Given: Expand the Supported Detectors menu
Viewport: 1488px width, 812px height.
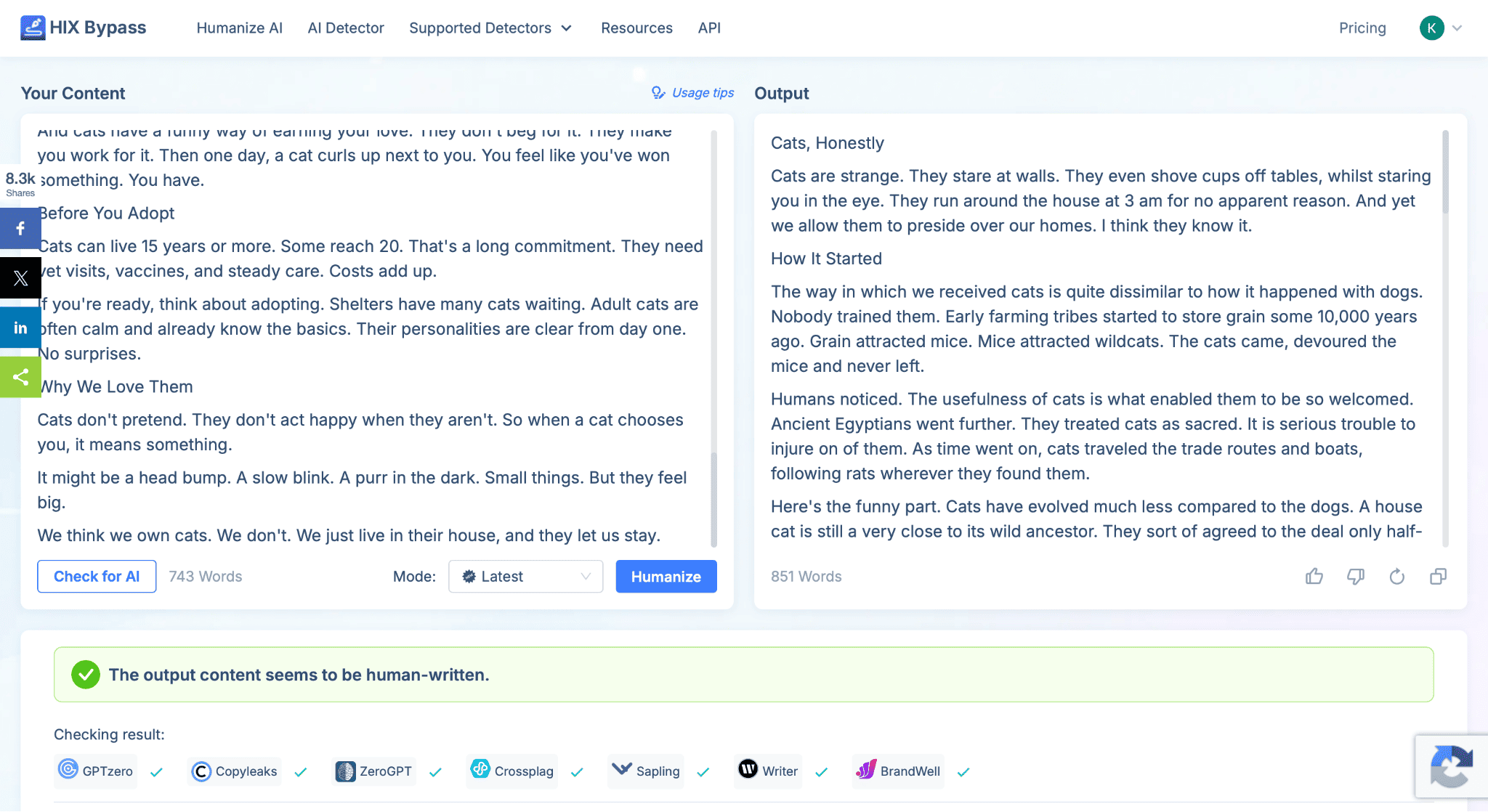Looking at the screenshot, I should pos(490,28).
